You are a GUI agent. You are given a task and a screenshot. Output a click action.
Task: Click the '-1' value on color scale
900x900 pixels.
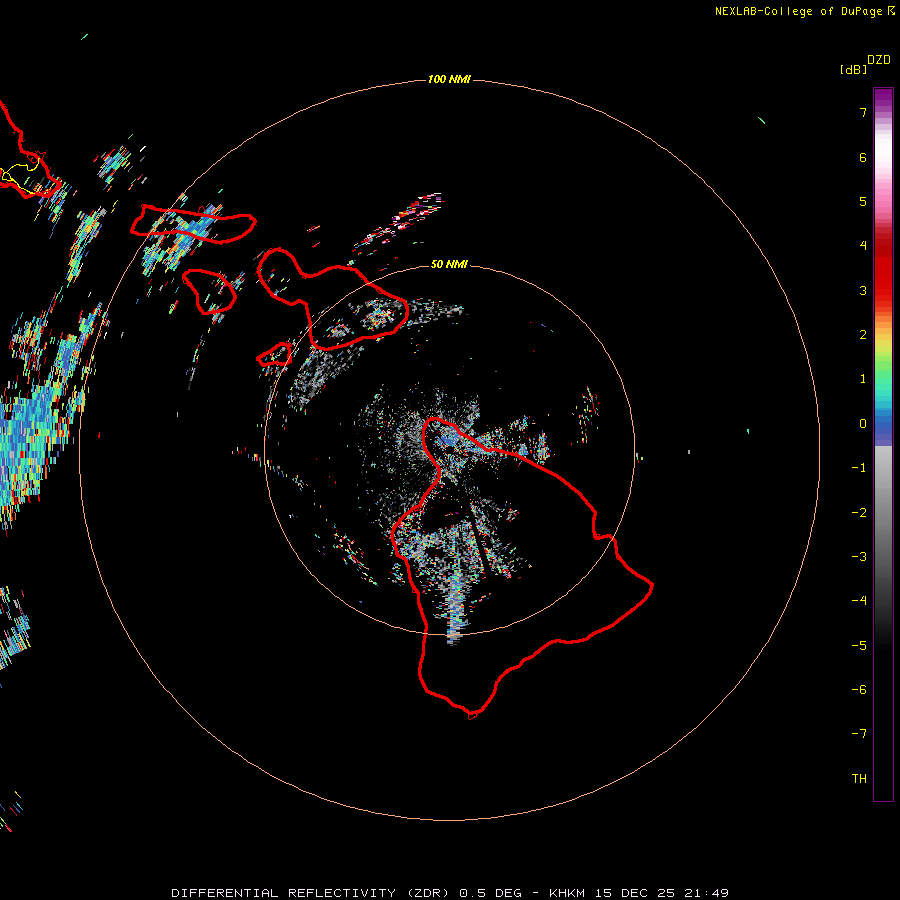pyautogui.click(x=859, y=468)
